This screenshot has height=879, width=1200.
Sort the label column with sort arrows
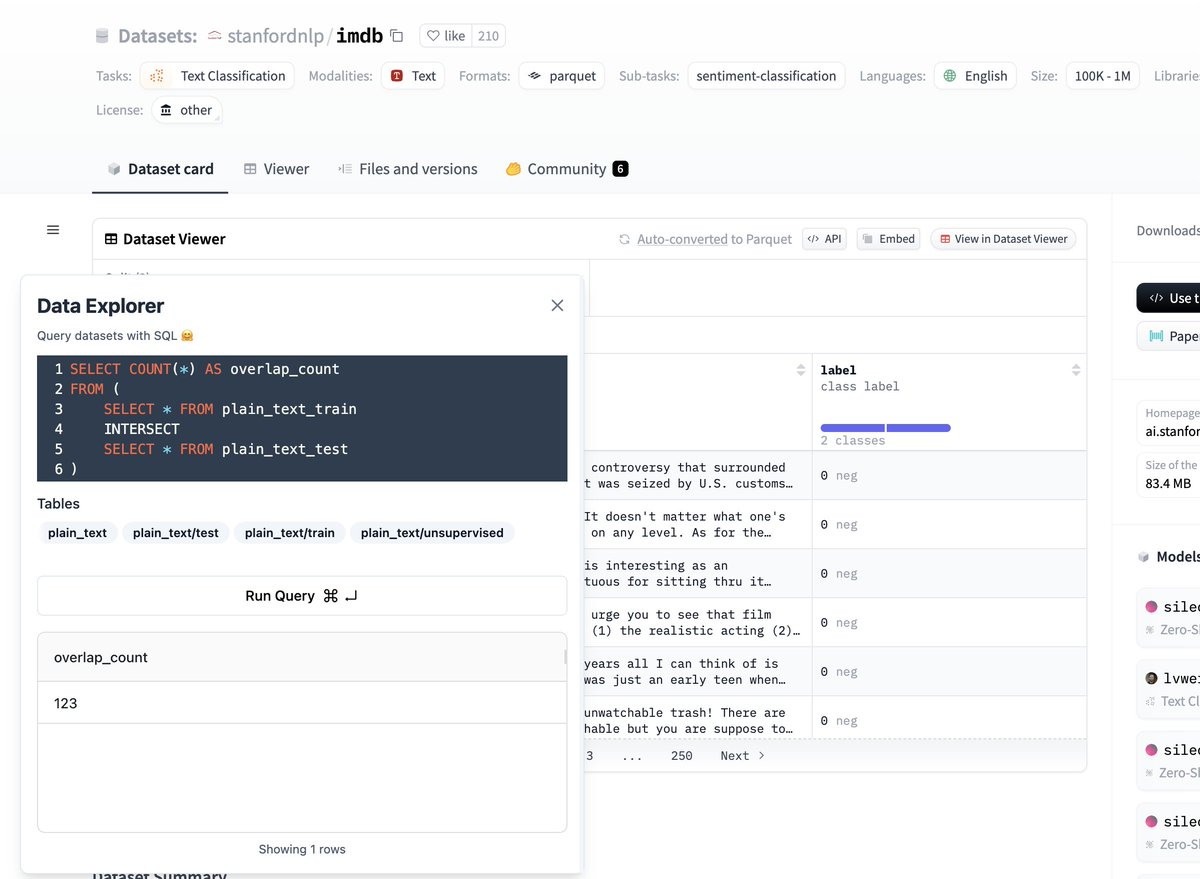pos(1076,370)
